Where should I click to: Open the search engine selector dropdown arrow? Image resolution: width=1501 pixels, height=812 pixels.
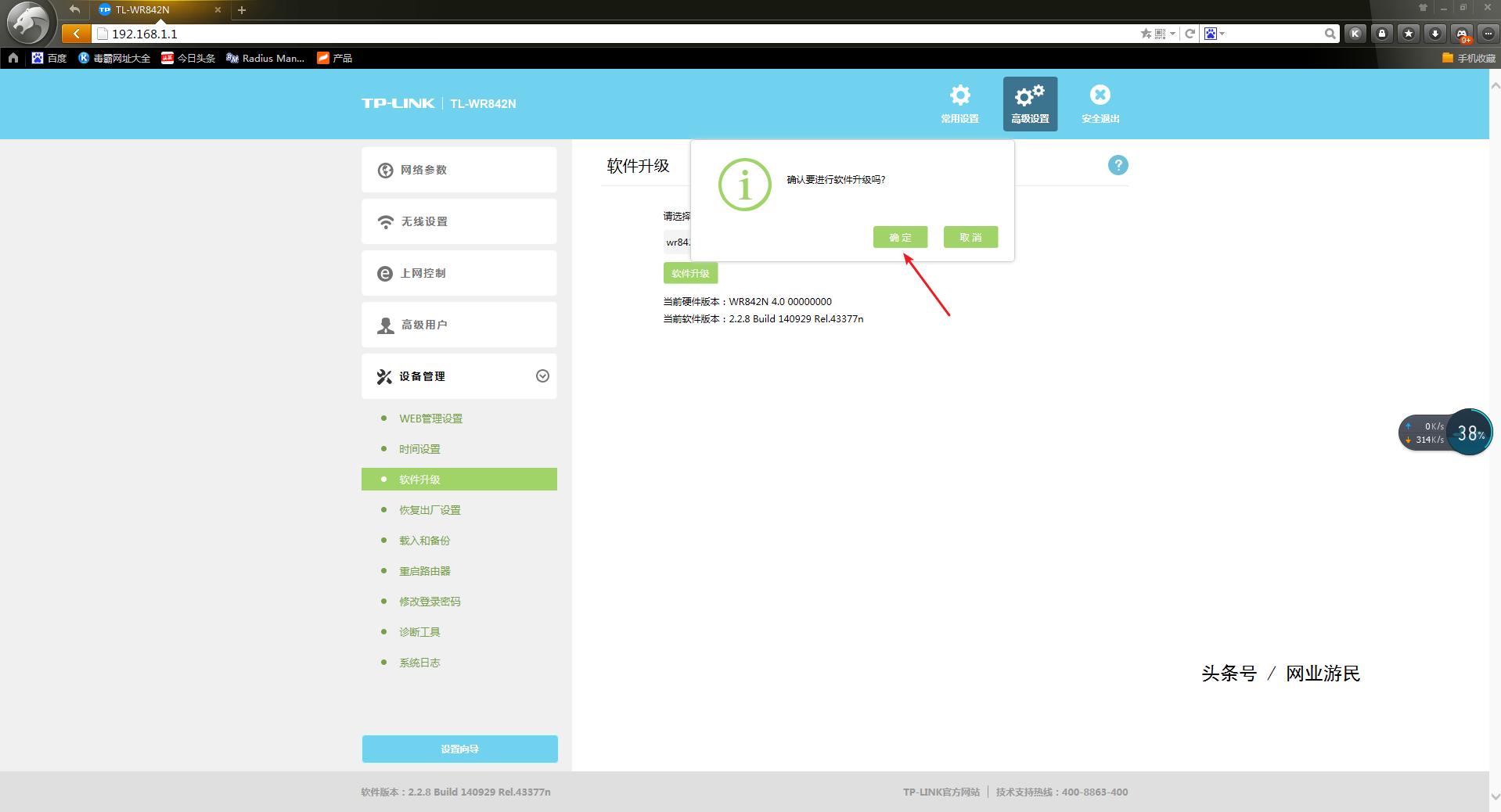click(x=1222, y=34)
